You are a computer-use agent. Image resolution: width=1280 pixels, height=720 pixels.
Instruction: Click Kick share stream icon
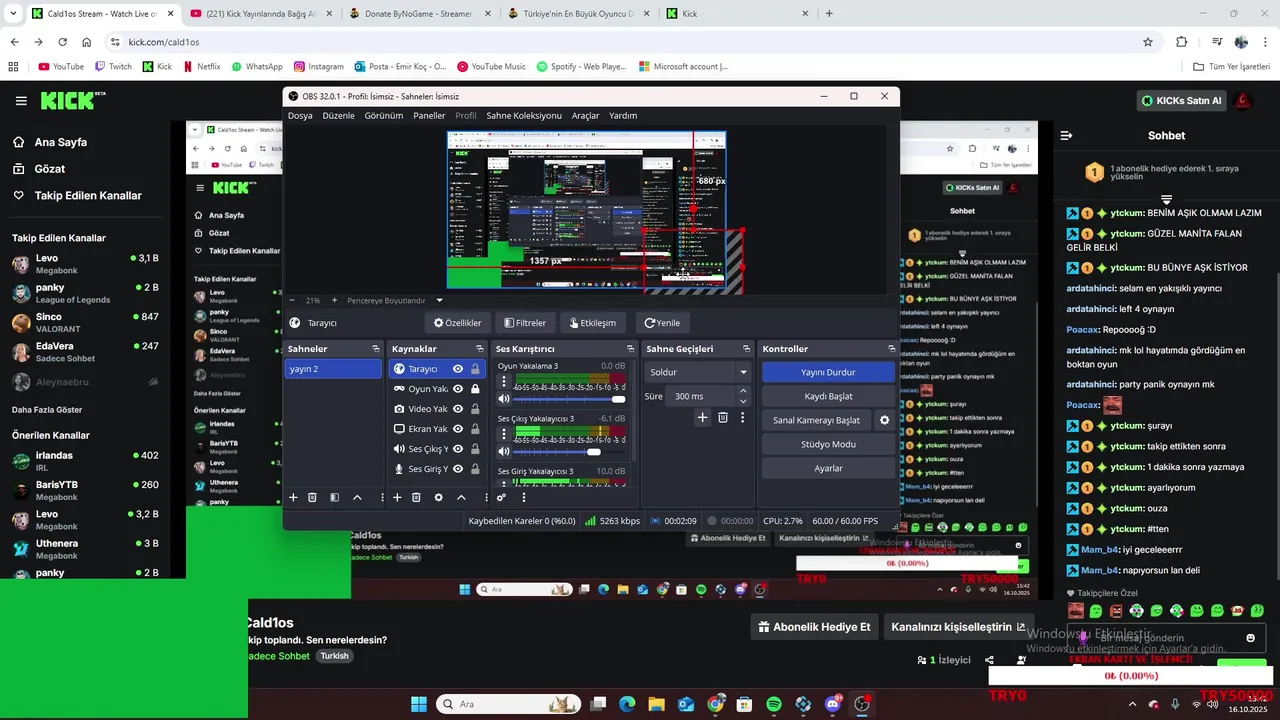coord(989,660)
